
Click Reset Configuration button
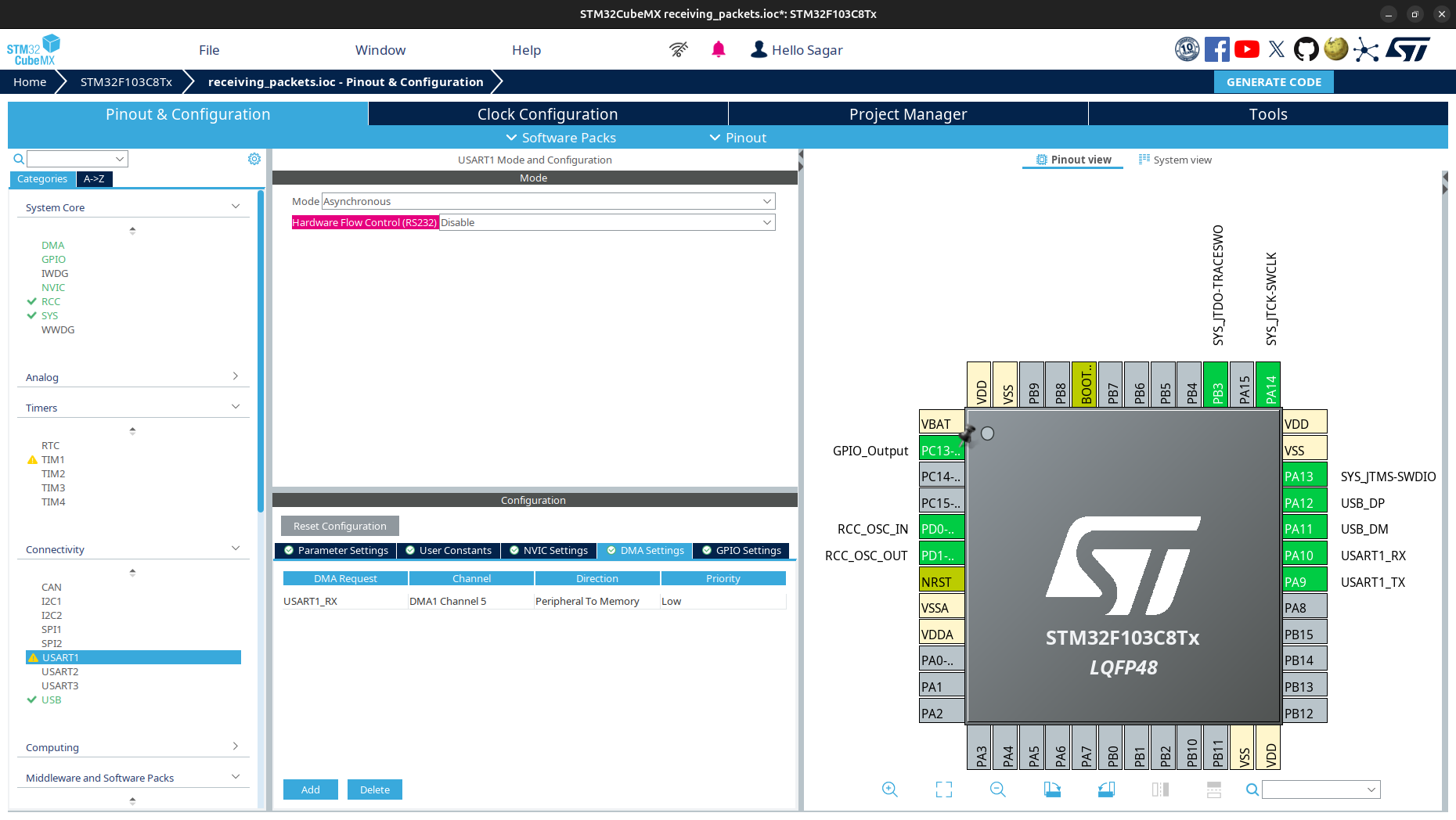340,526
